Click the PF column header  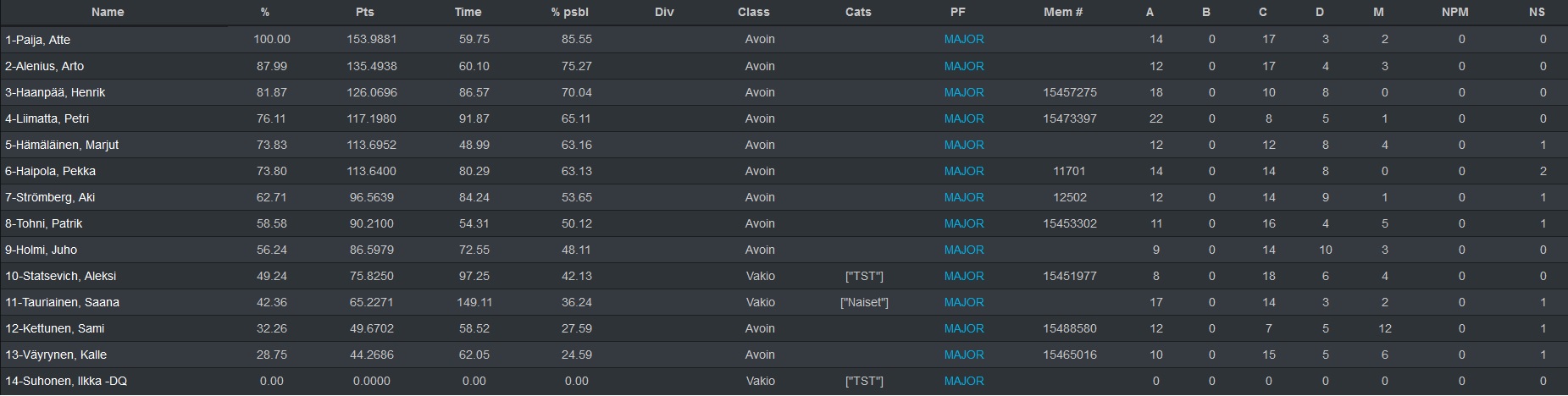958,12
